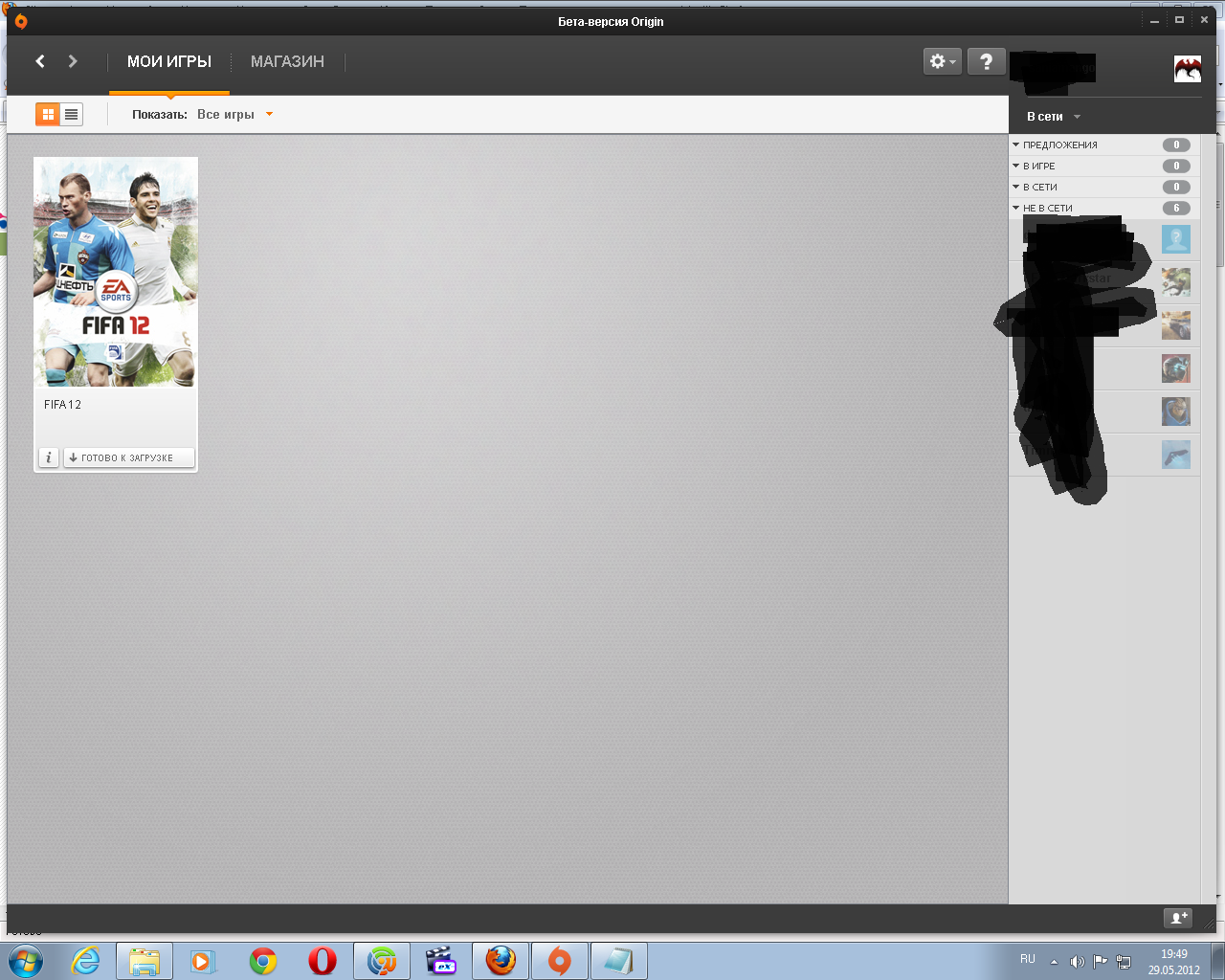Open the В сети status dropdown
Image resolution: width=1225 pixels, height=980 pixels.
pyautogui.click(x=1053, y=117)
